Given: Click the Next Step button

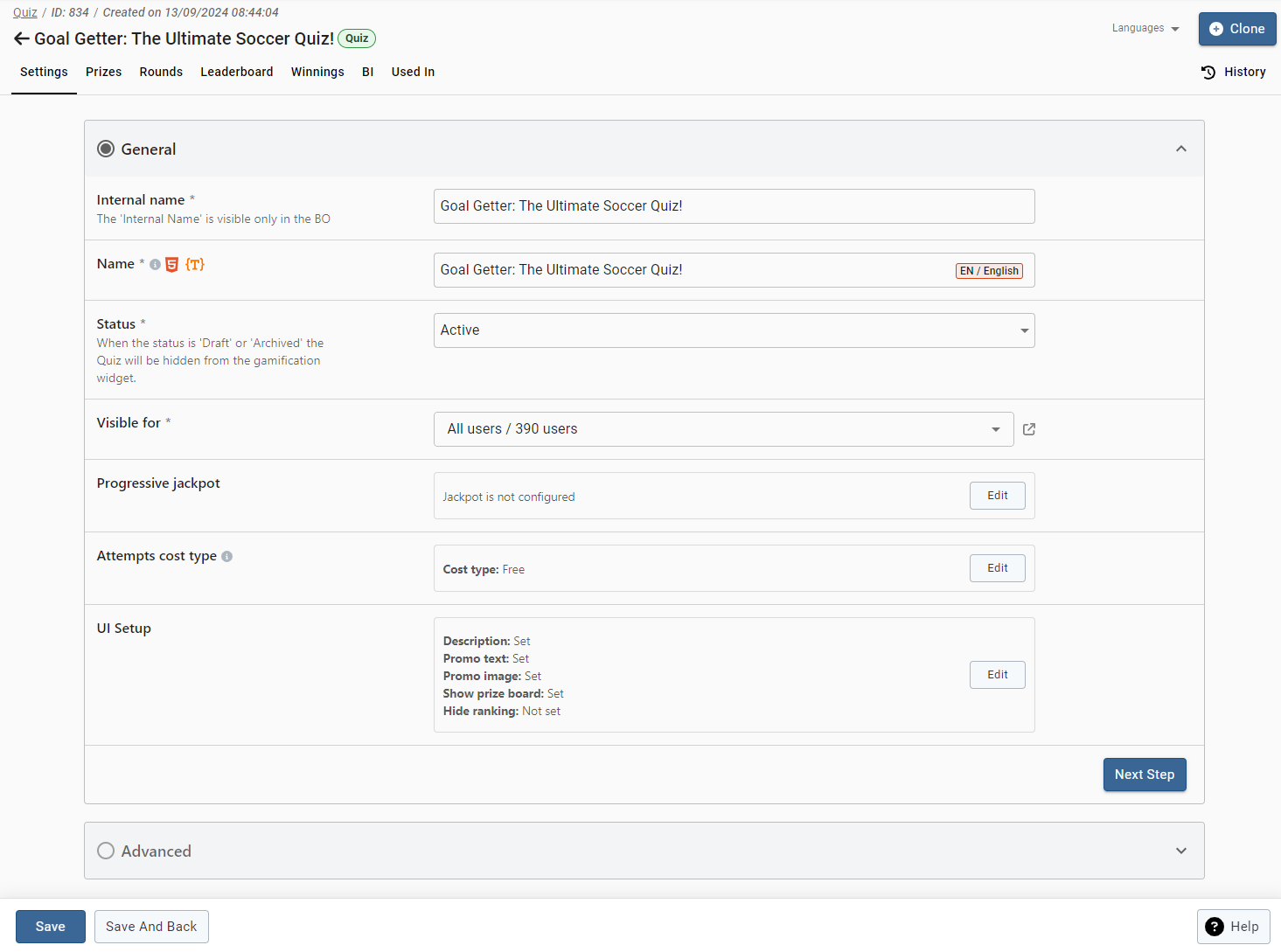Looking at the screenshot, I should coord(1144,775).
